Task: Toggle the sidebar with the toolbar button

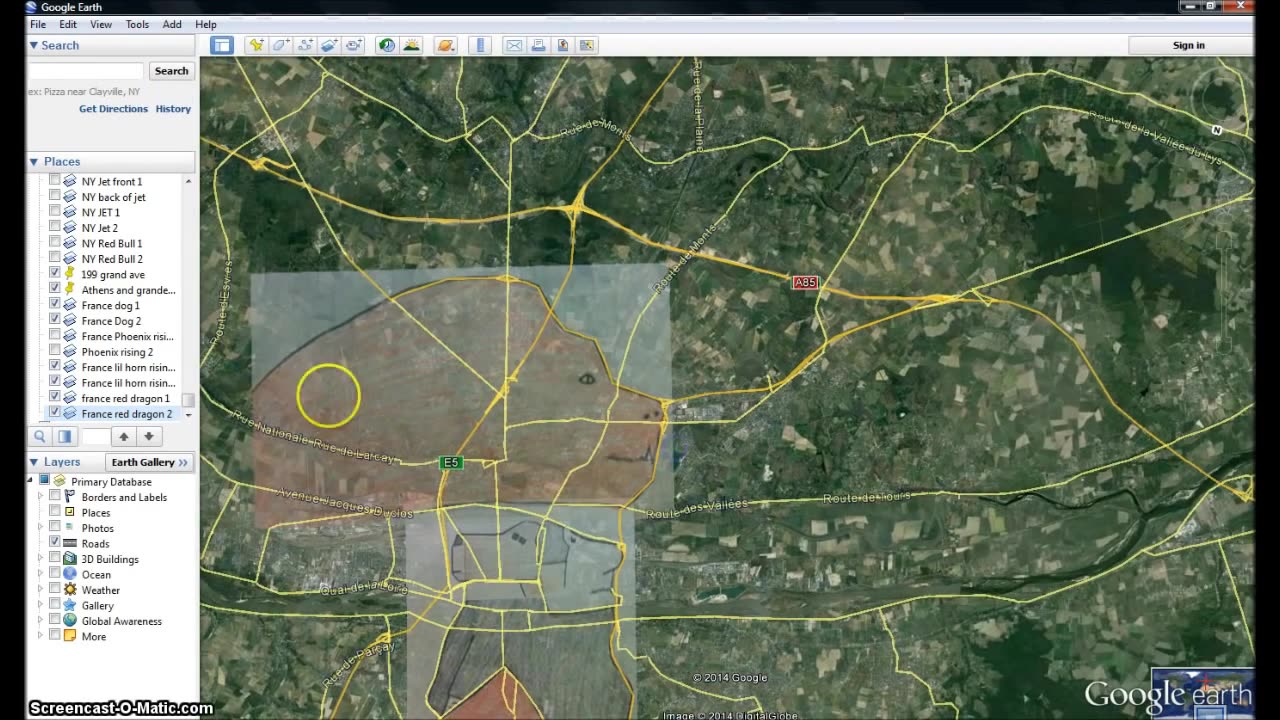Action: click(x=221, y=45)
